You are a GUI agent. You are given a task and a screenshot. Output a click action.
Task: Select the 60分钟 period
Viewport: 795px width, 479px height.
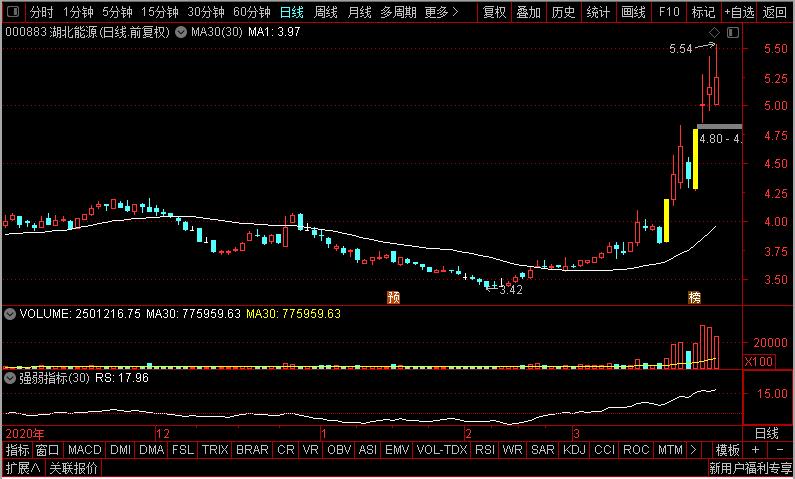point(252,12)
